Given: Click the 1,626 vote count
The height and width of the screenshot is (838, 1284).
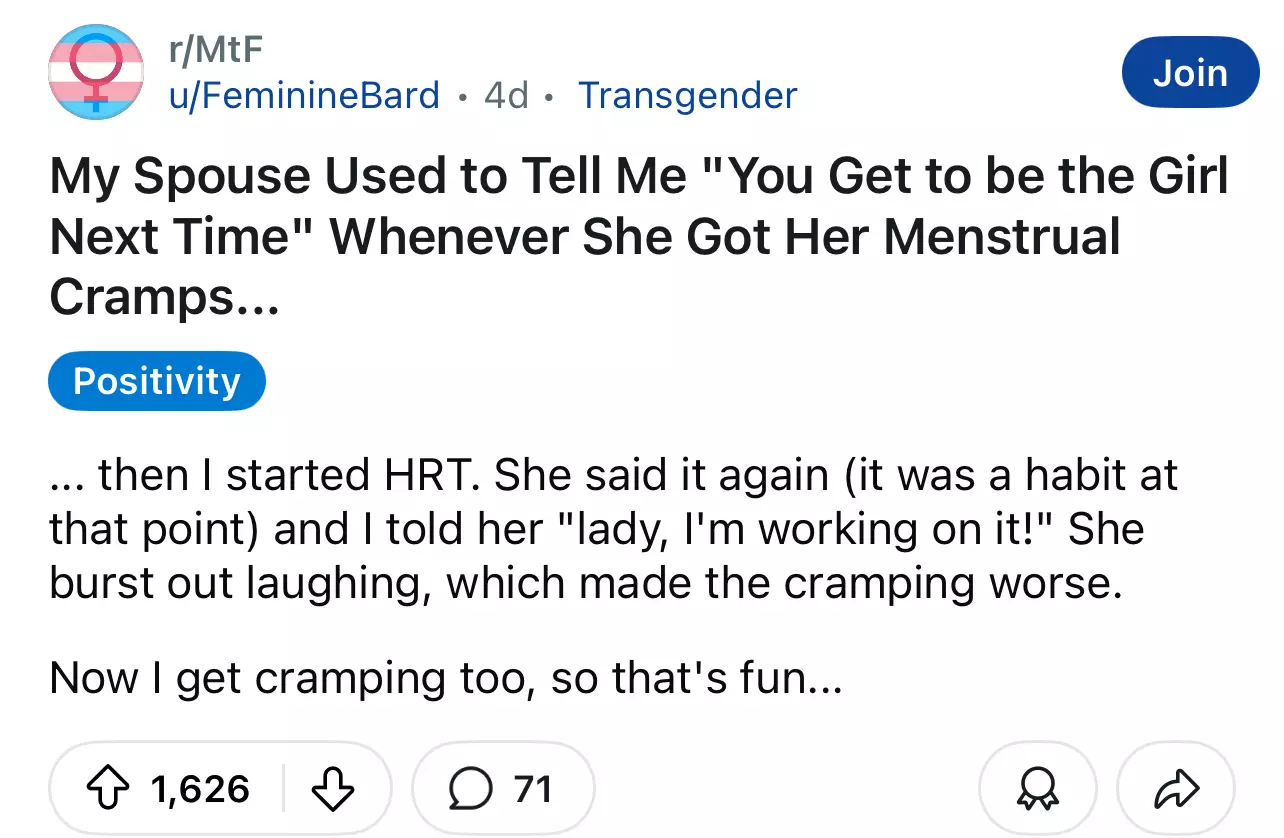Looking at the screenshot, I should tap(200, 789).
